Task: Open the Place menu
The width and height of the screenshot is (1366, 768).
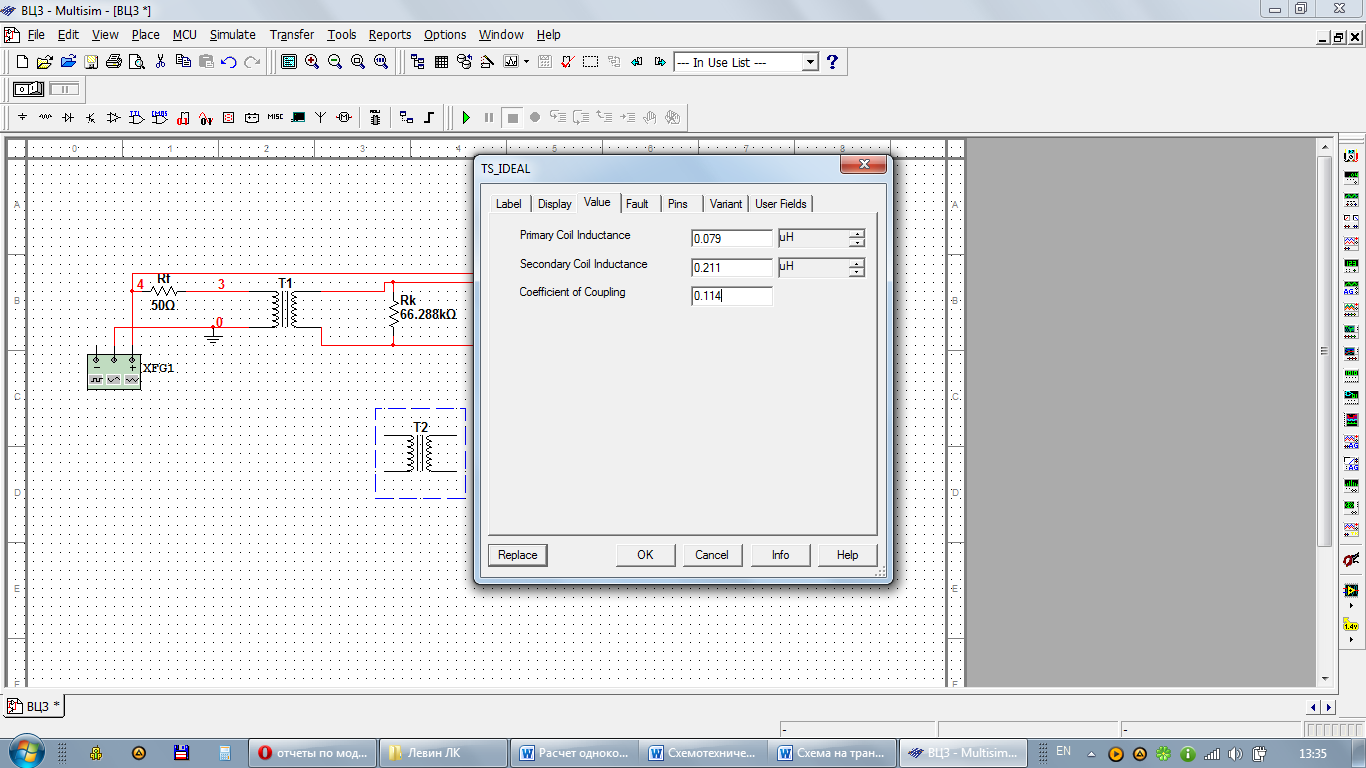Action: 145,34
